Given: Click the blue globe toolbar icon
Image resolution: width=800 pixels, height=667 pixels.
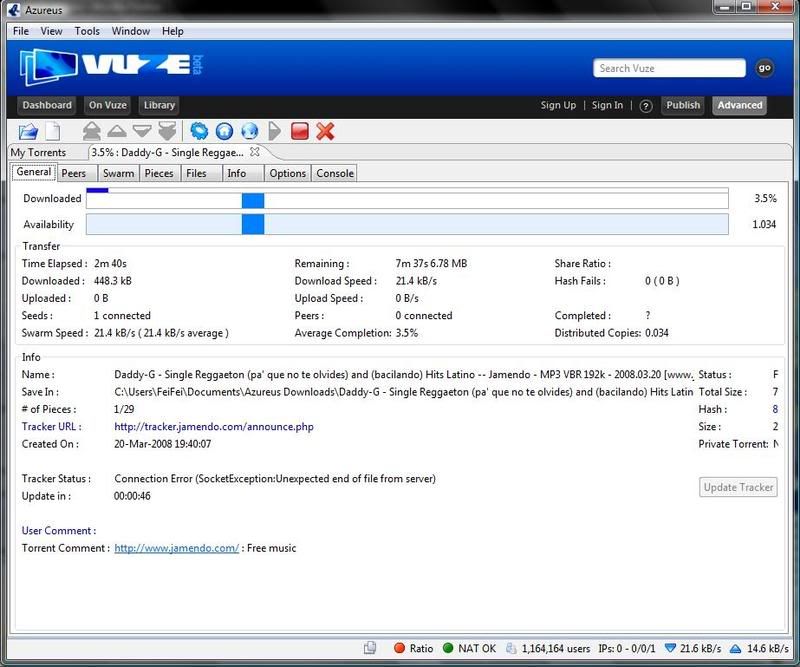Looking at the screenshot, I should (249, 131).
